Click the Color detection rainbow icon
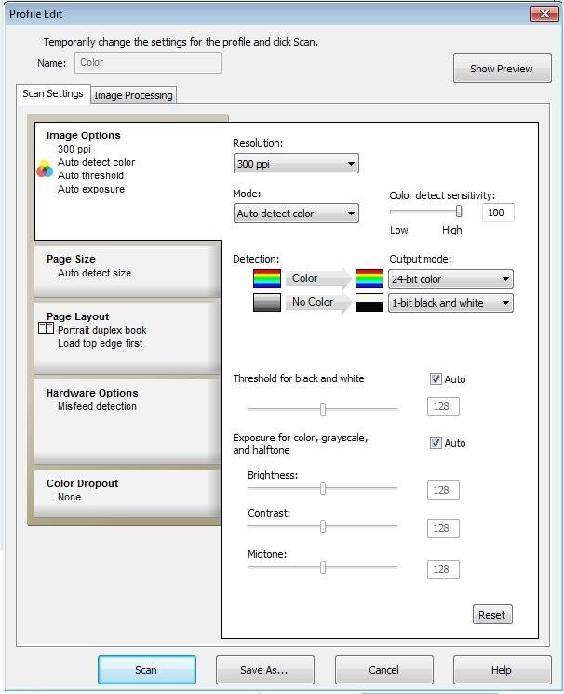Viewport: 564px width, 694px height. (x=267, y=278)
